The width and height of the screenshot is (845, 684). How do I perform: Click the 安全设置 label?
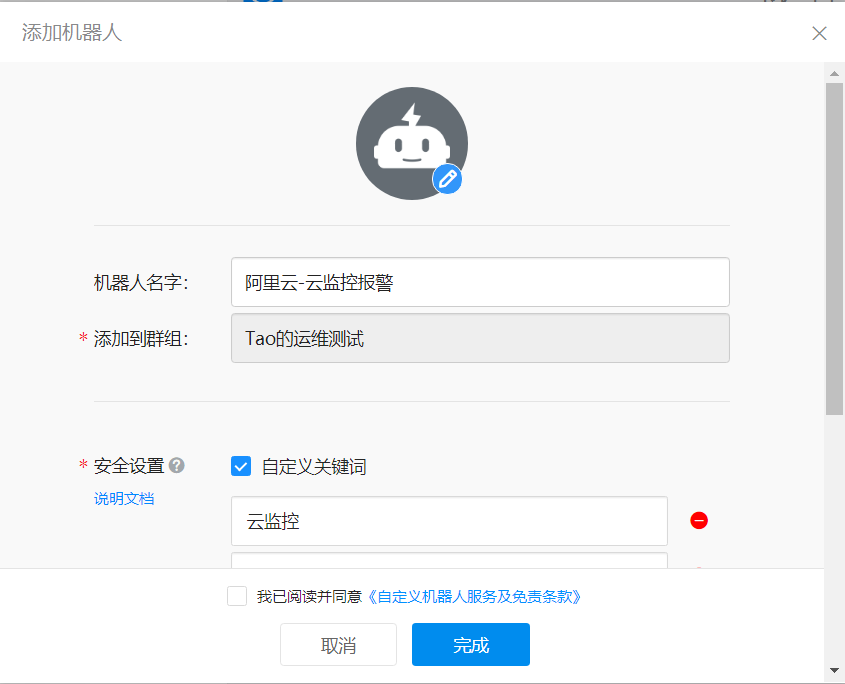pos(129,466)
